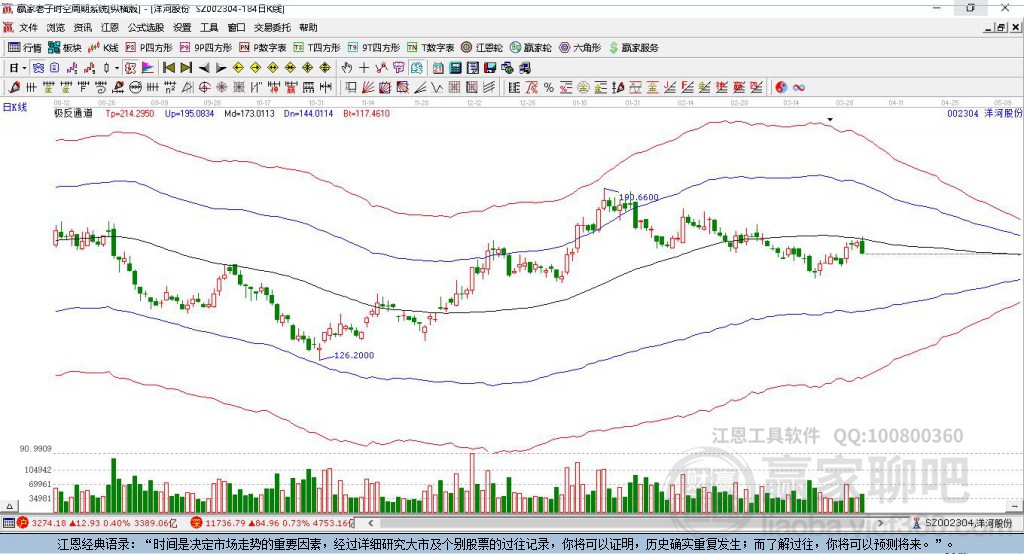1024x554 pixels.
Task: Click the 3274.18 index status entry
Action: click(x=97, y=523)
